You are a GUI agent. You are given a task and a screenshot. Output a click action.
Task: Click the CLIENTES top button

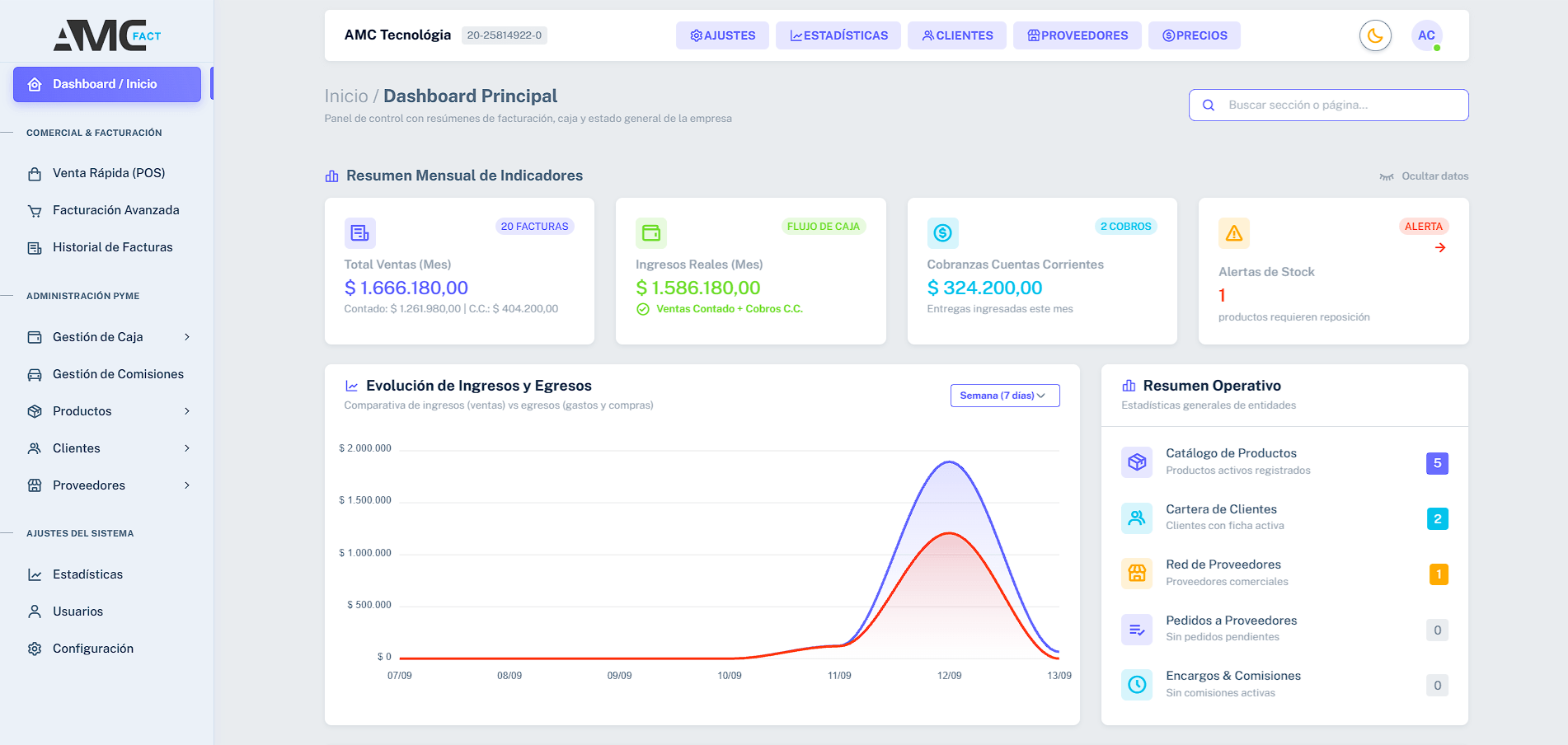pyautogui.click(x=957, y=35)
